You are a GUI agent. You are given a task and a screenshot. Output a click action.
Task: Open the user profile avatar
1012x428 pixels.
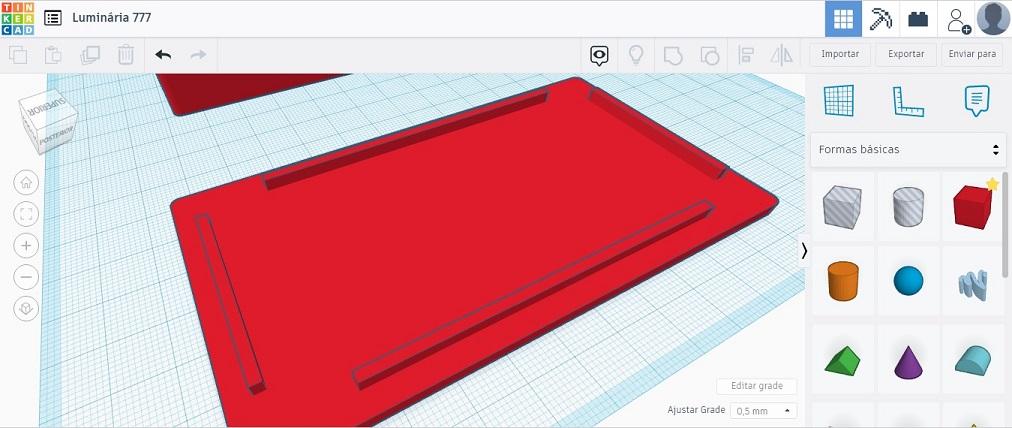(x=993, y=19)
